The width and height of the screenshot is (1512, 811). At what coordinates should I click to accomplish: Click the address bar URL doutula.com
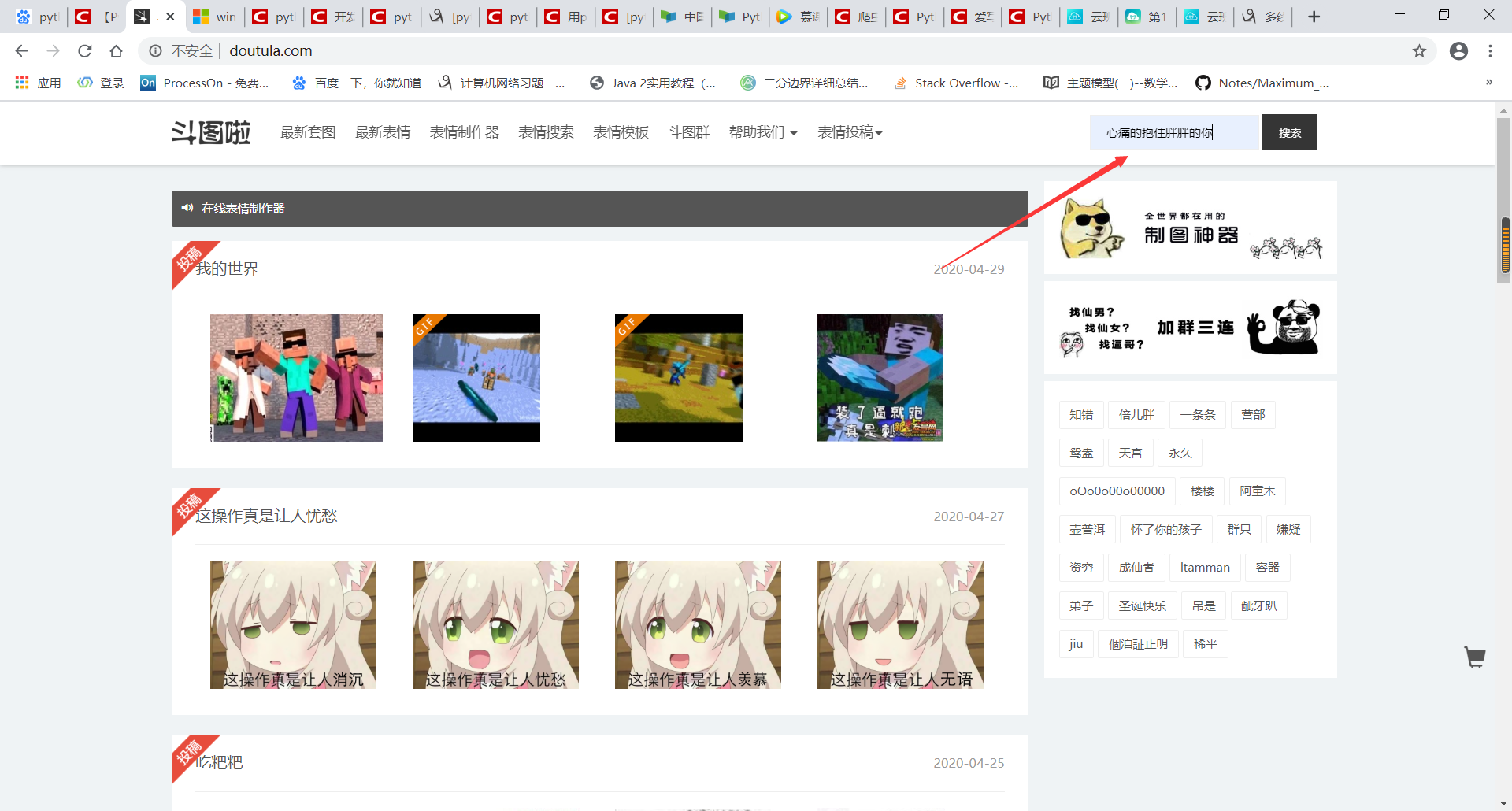pos(271,51)
